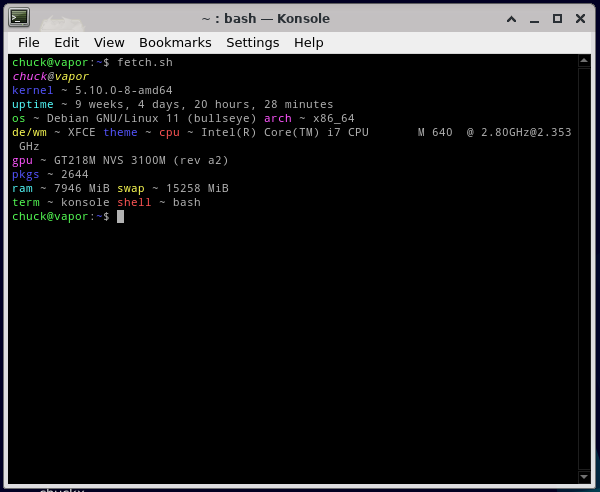Open the File menu
The image size is (600, 492).
pyautogui.click(x=29, y=42)
